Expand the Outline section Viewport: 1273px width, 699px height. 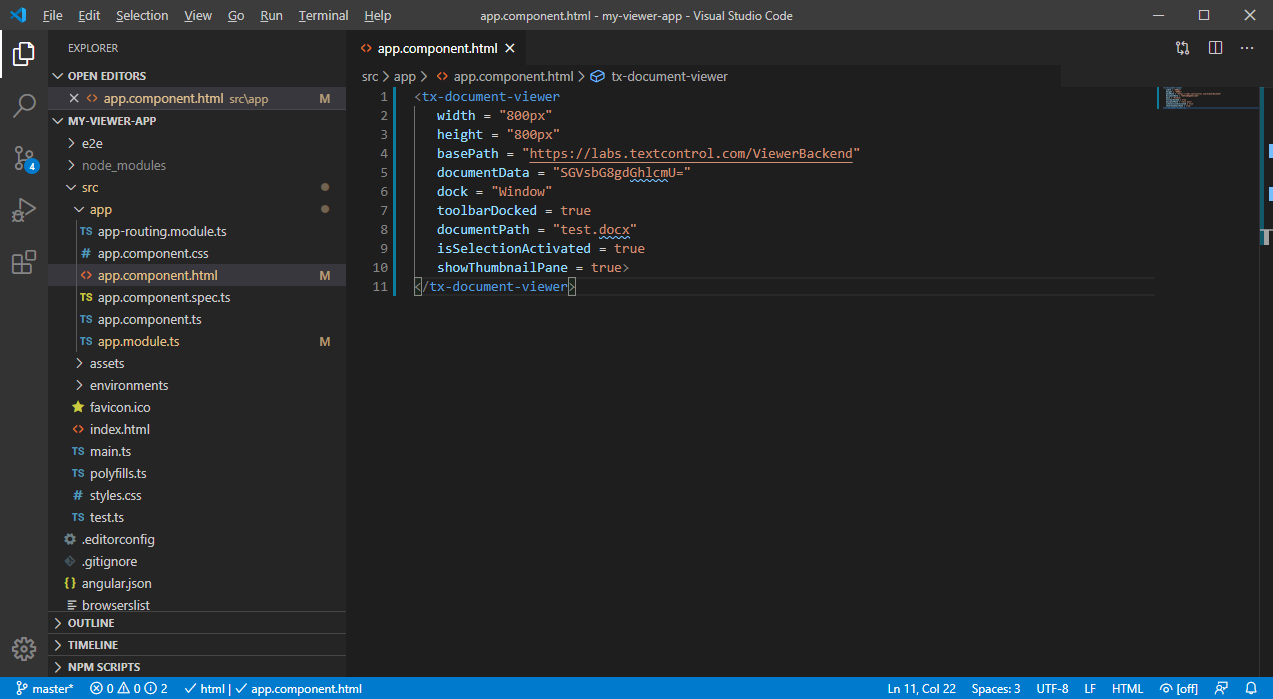tap(197, 623)
